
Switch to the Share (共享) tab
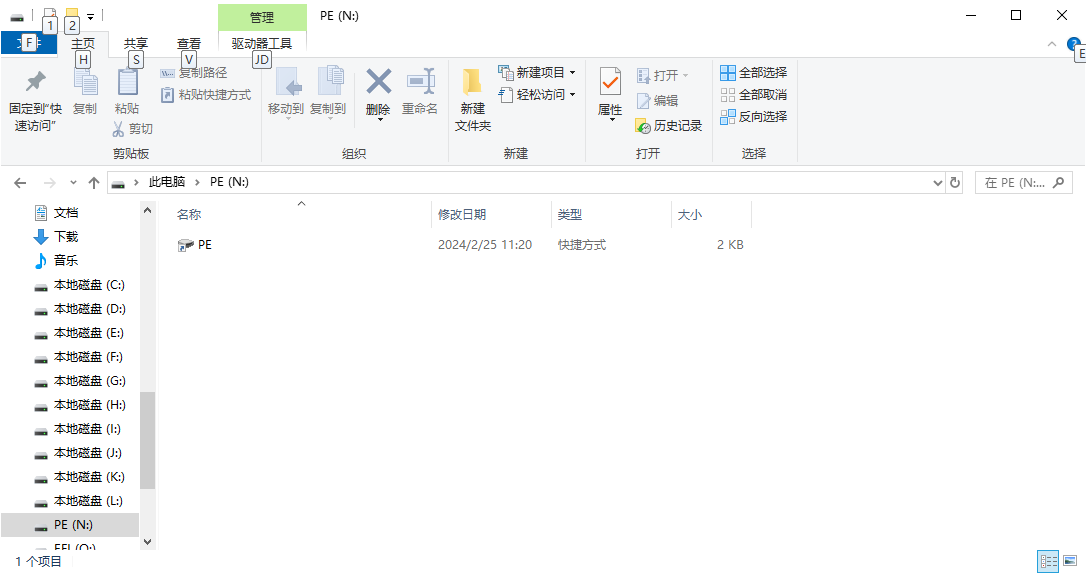pos(136,43)
